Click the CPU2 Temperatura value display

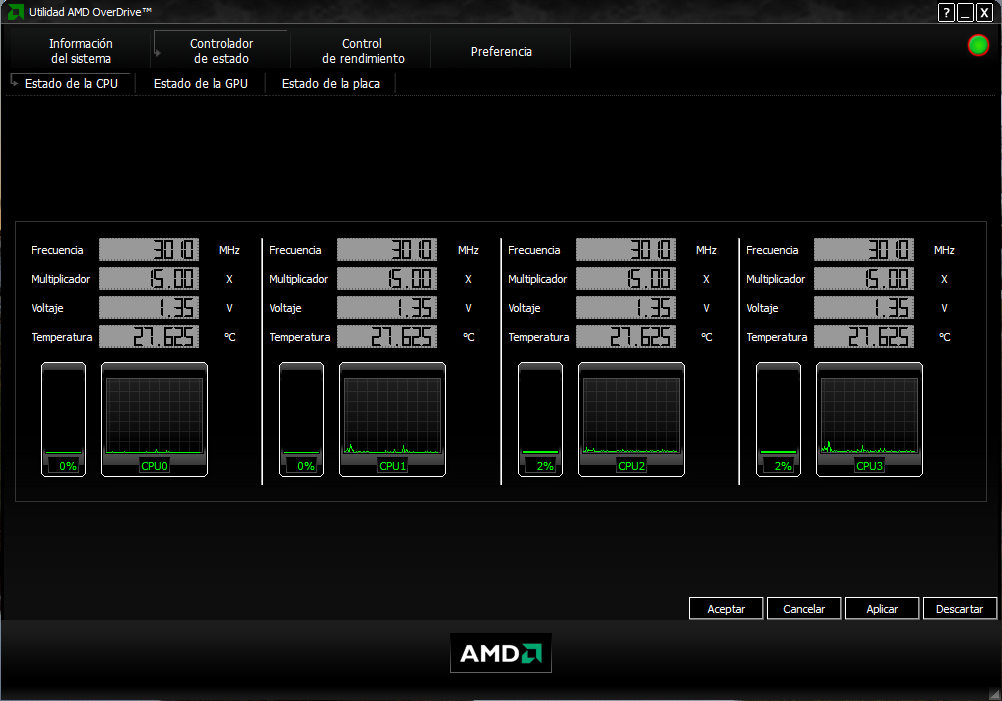click(626, 337)
